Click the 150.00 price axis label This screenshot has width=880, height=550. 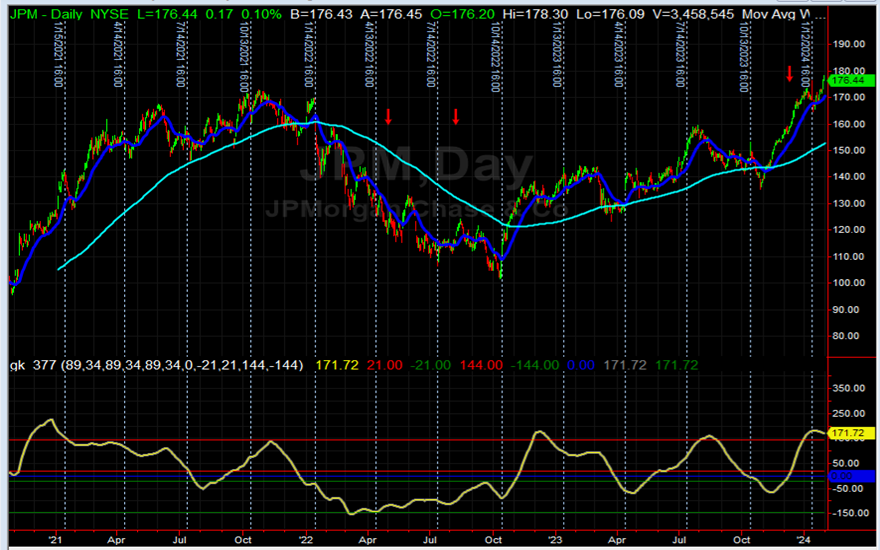tap(849, 150)
